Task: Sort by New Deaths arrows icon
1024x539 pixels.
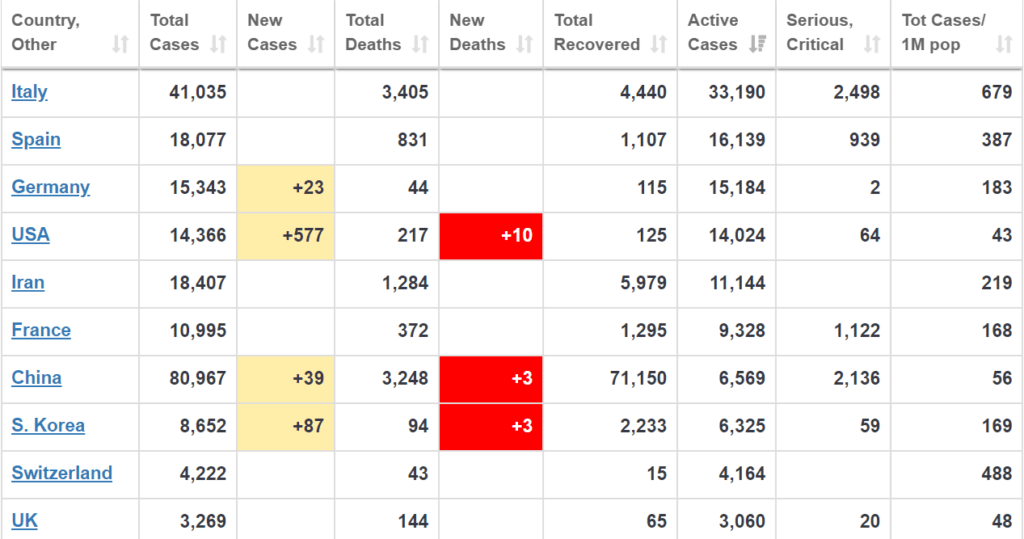Action: [524, 44]
